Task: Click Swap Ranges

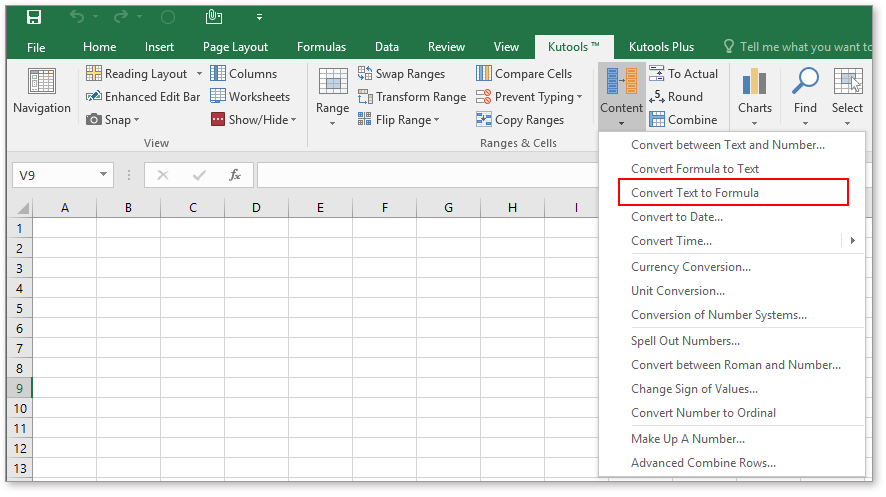Action: pyautogui.click(x=401, y=73)
